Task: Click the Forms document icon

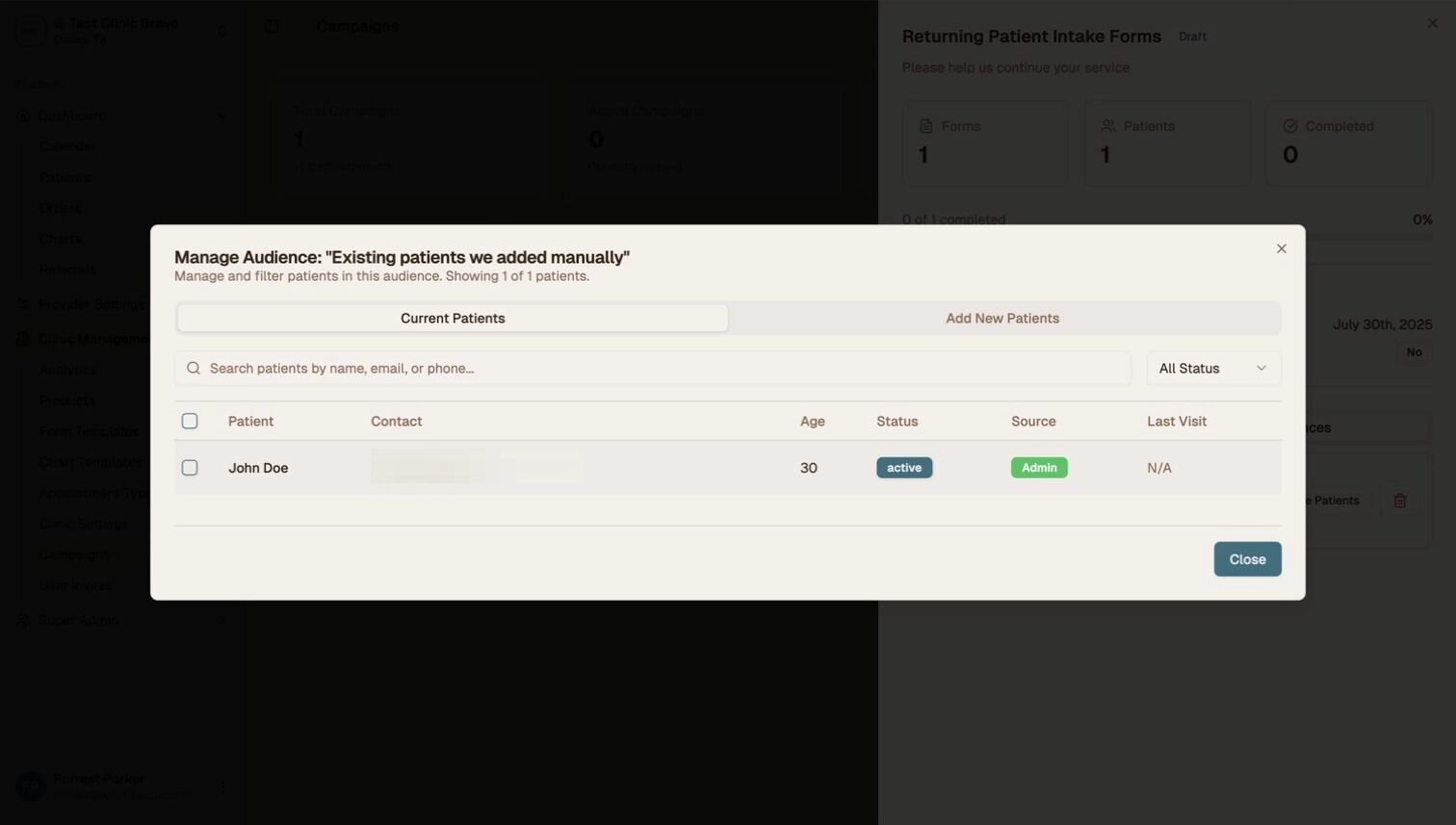Action: (926, 126)
